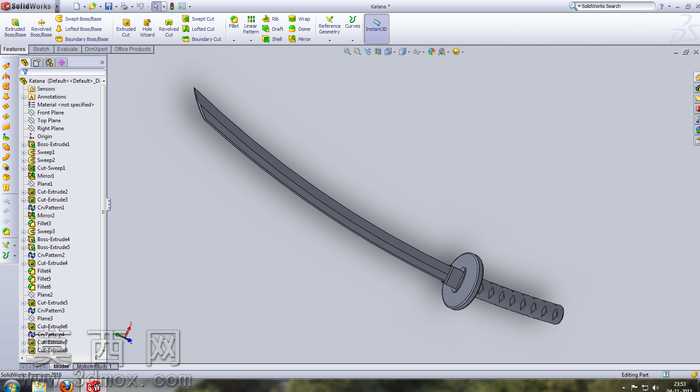Open Reference Geometry tool
The image size is (700, 392).
pos(329,25)
